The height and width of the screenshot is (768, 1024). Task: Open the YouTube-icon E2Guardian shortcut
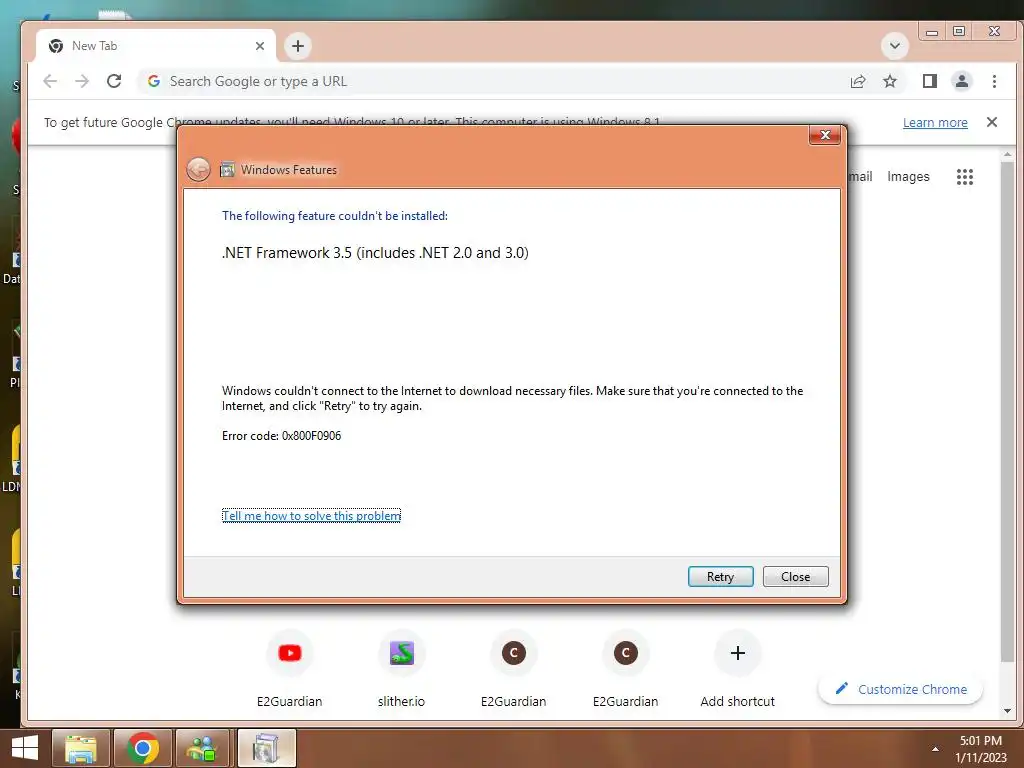[289, 669]
